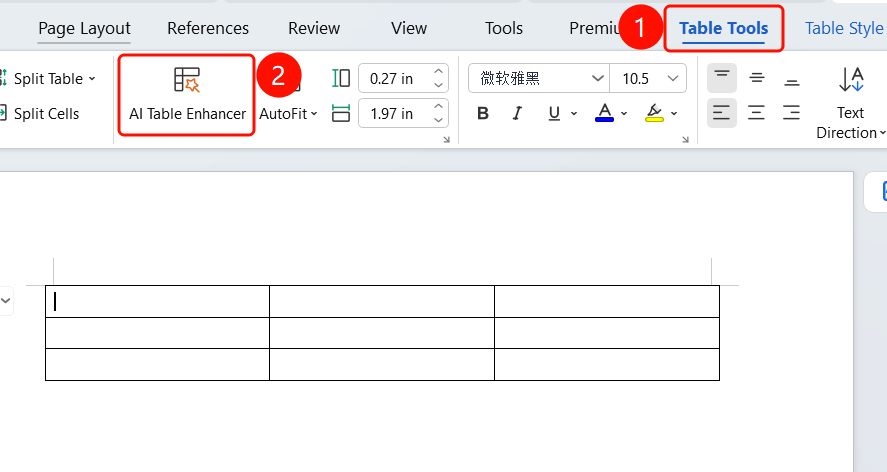The height and width of the screenshot is (472, 887).
Task: Expand the chevron left of the table
Action: pos(6,301)
